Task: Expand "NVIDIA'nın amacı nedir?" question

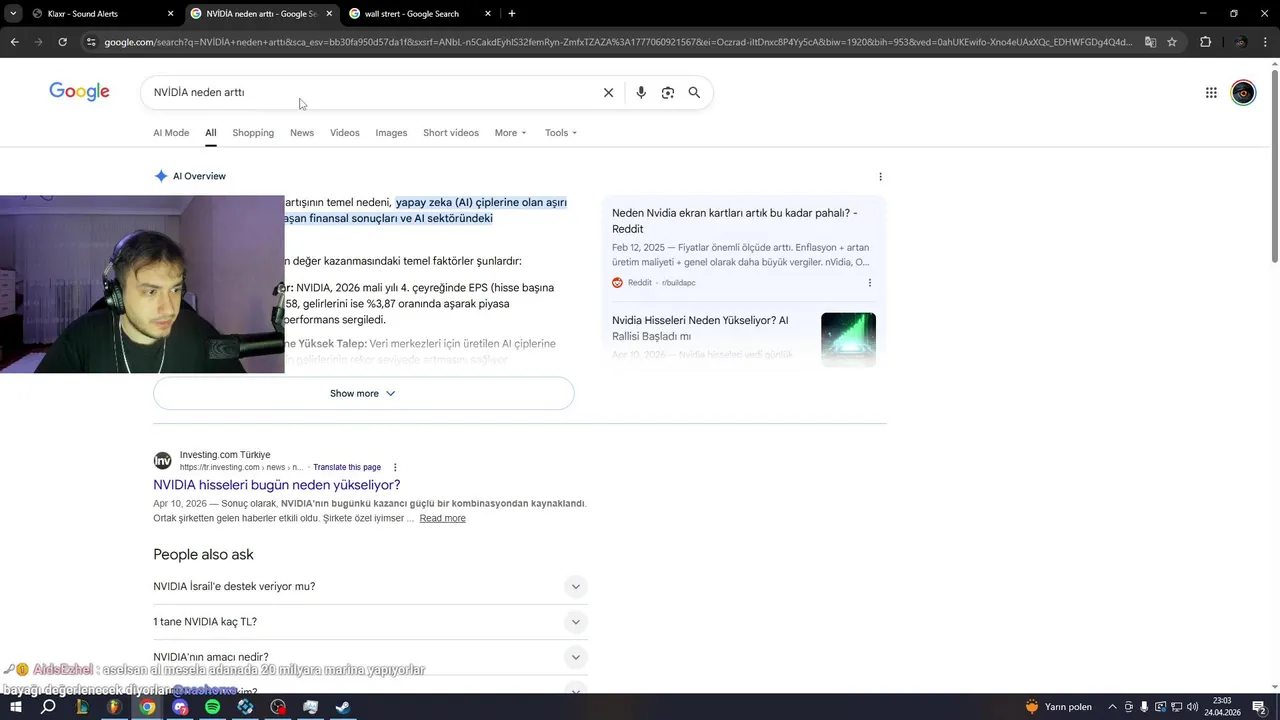Action: coord(370,657)
